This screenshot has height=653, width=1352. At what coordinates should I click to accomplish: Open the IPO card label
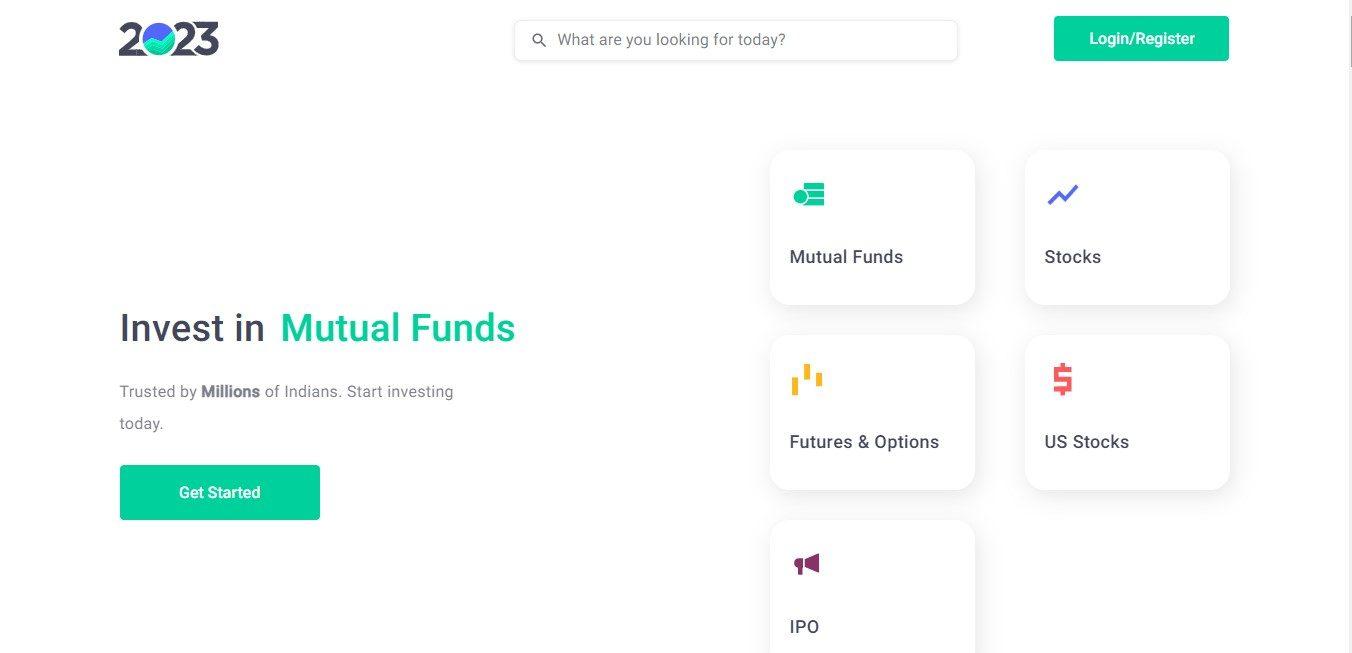coord(804,627)
